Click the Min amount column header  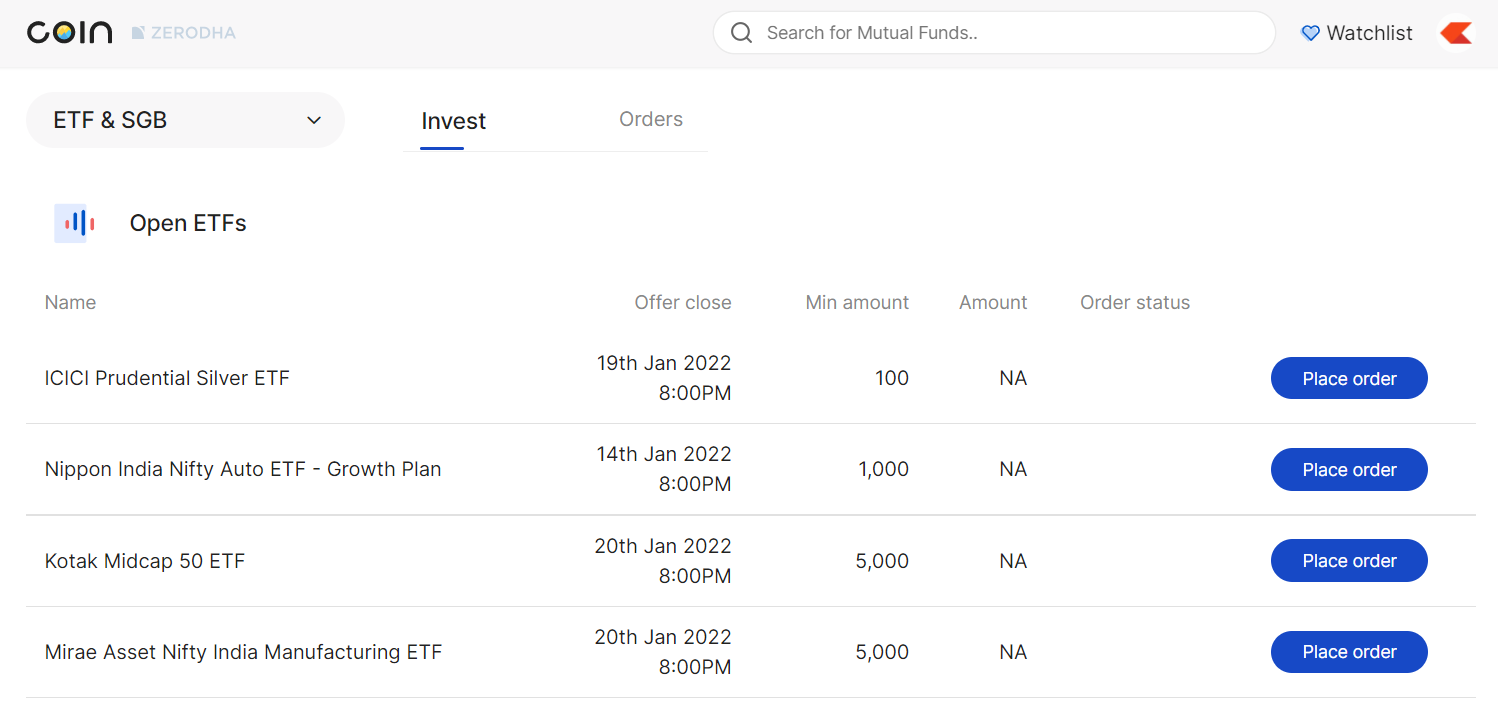857,302
